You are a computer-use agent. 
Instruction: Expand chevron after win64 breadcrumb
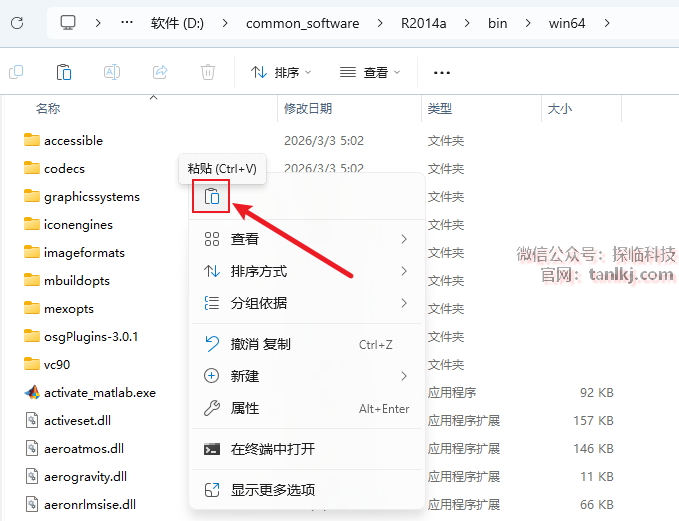tap(607, 23)
